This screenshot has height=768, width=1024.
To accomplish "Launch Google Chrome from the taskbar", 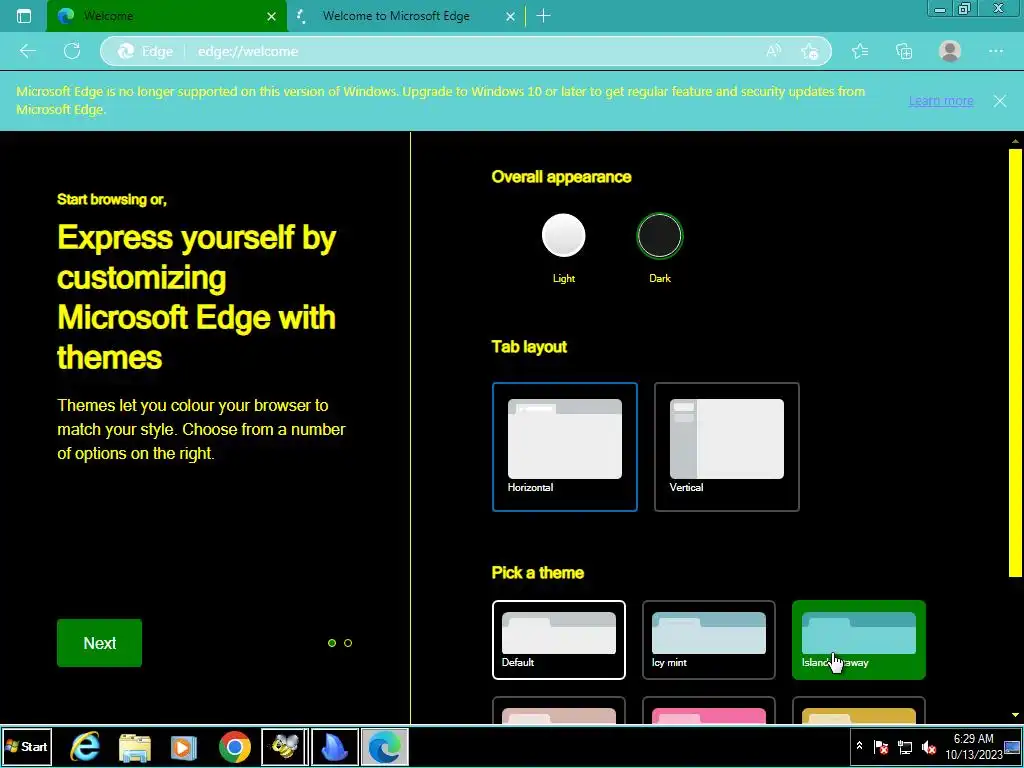I will tap(234, 747).
